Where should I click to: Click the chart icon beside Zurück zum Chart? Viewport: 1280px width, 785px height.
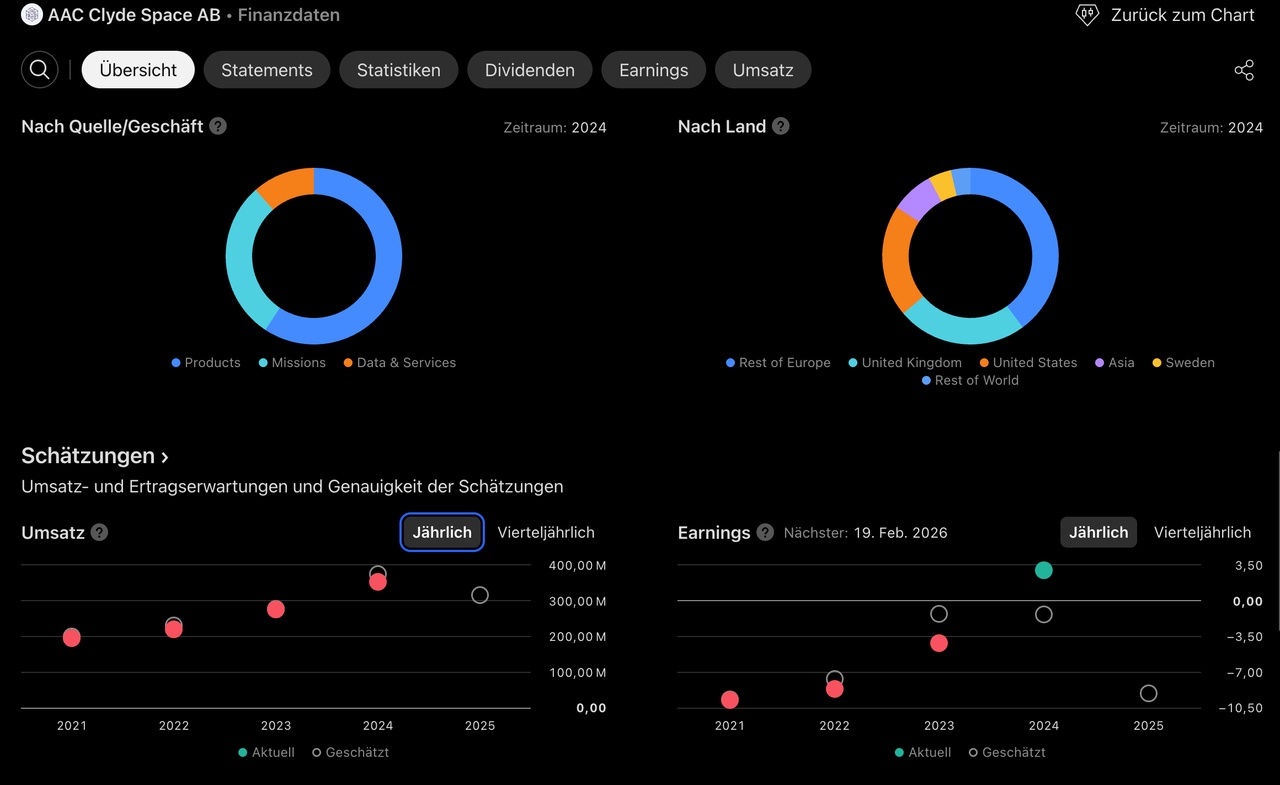tap(1087, 15)
